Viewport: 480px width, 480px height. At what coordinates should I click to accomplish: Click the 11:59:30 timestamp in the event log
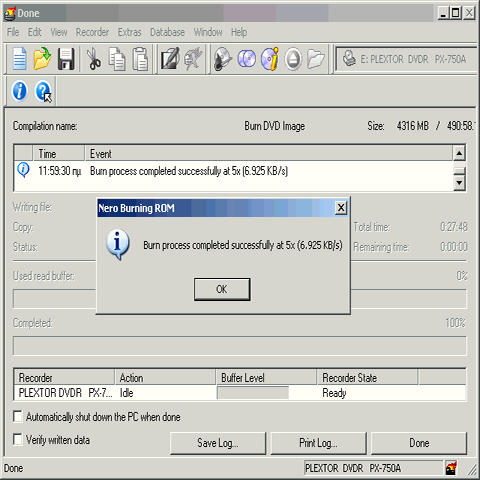point(59,171)
